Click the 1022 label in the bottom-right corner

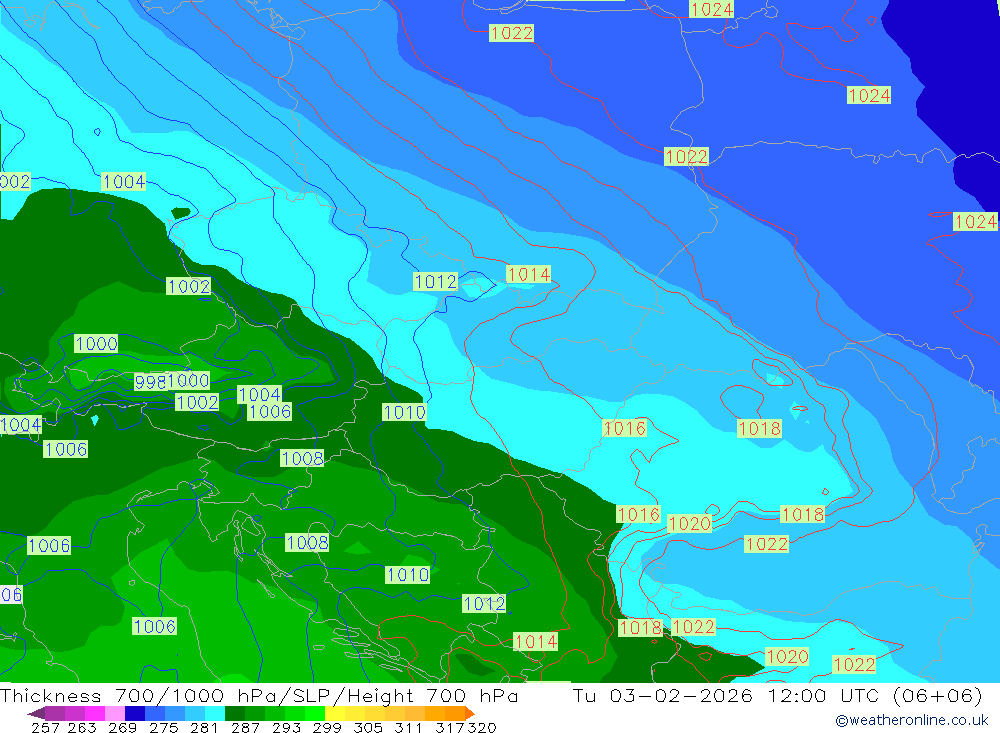tap(854, 665)
